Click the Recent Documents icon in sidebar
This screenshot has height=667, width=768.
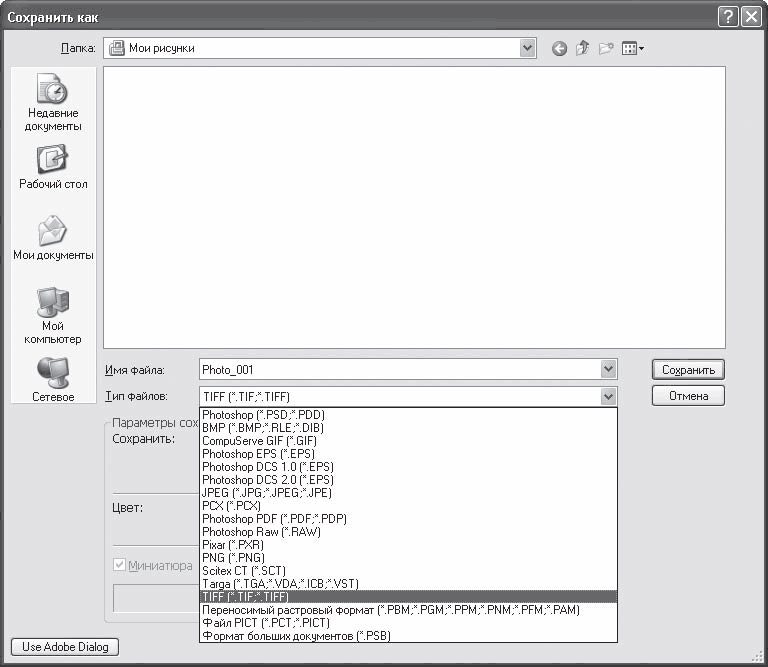tap(53, 92)
